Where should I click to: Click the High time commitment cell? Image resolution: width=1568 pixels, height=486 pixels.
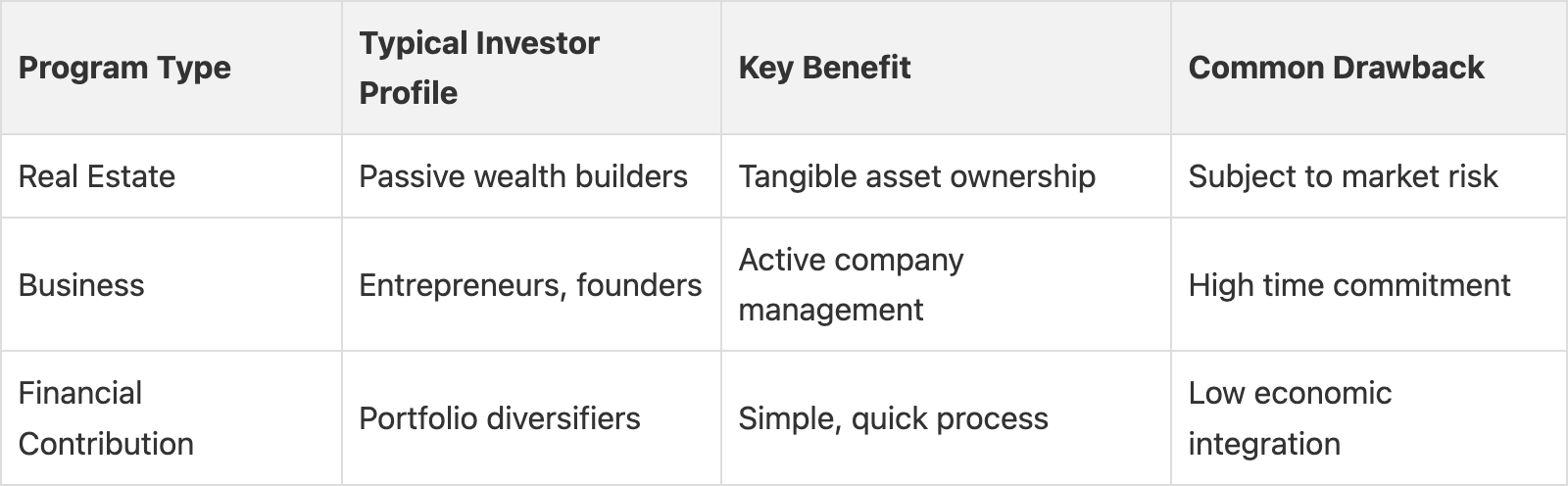pos(1349,285)
